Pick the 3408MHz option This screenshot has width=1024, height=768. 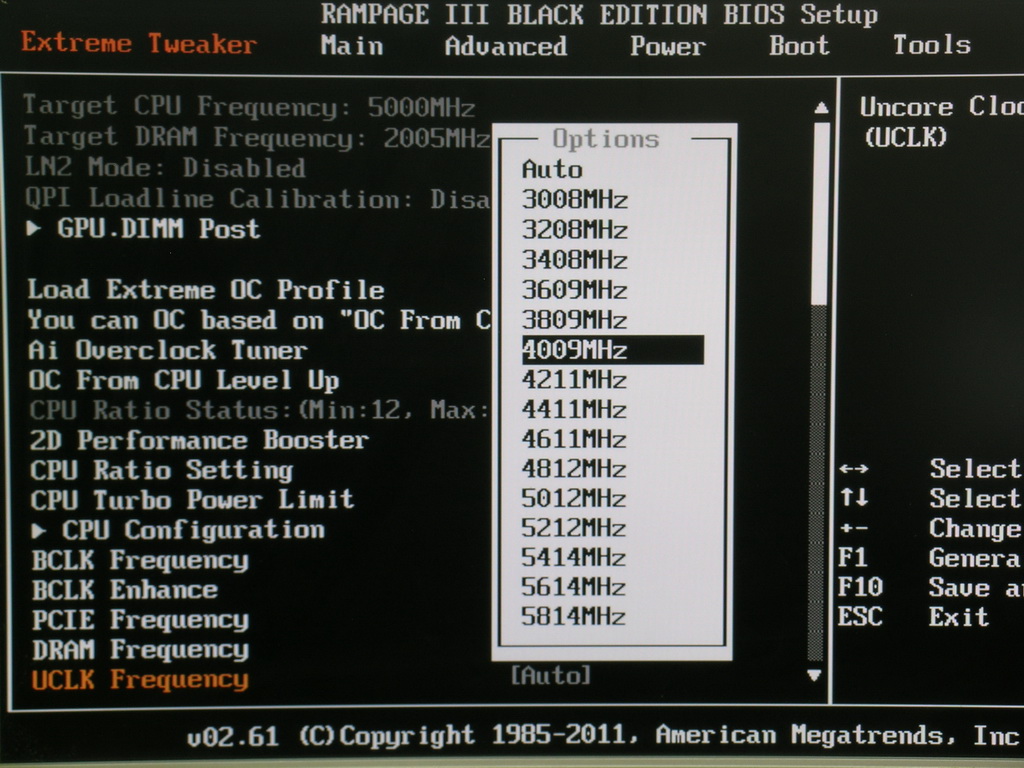point(575,260)
